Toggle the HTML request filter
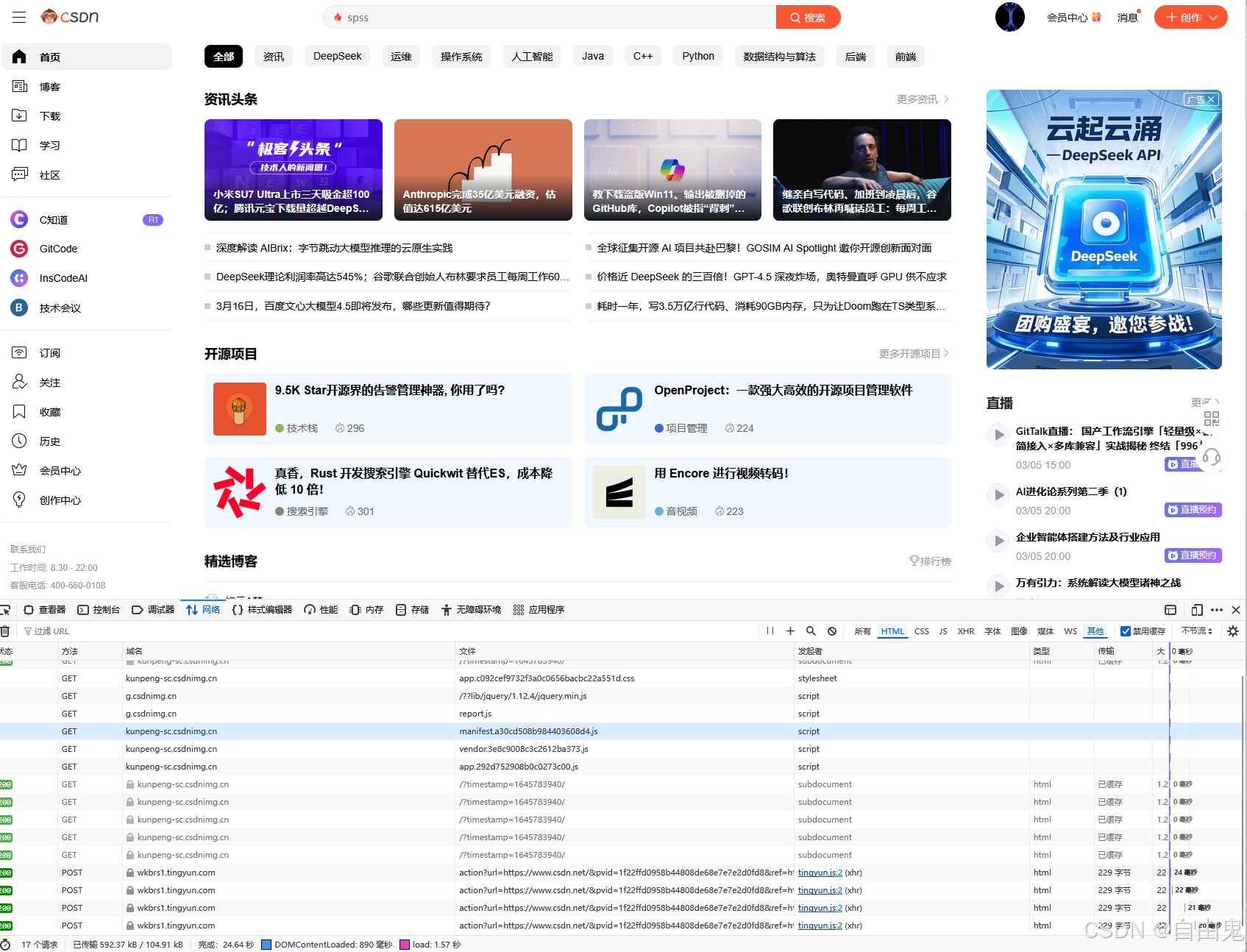 click(892, 631)
